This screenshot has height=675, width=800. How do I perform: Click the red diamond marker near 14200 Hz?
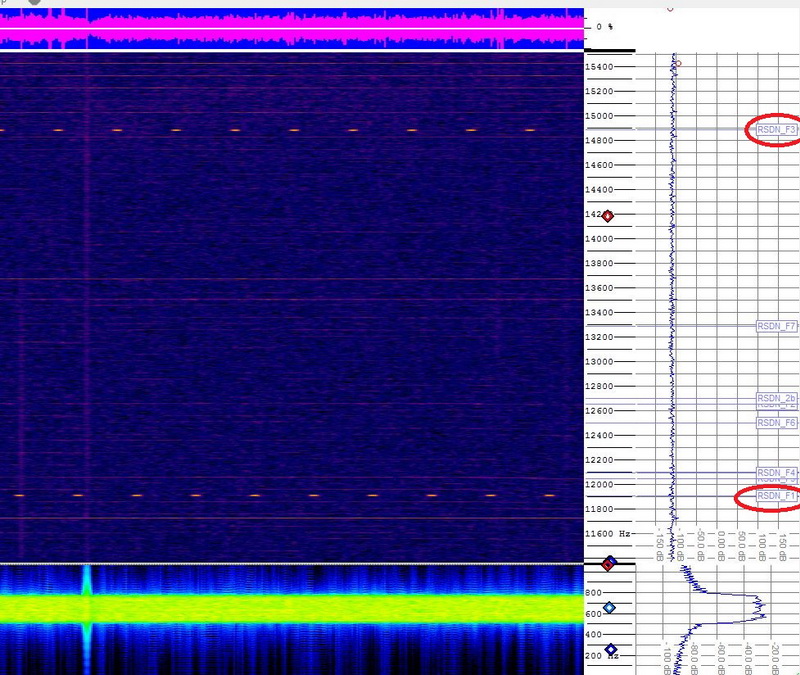tap(607, 216)
